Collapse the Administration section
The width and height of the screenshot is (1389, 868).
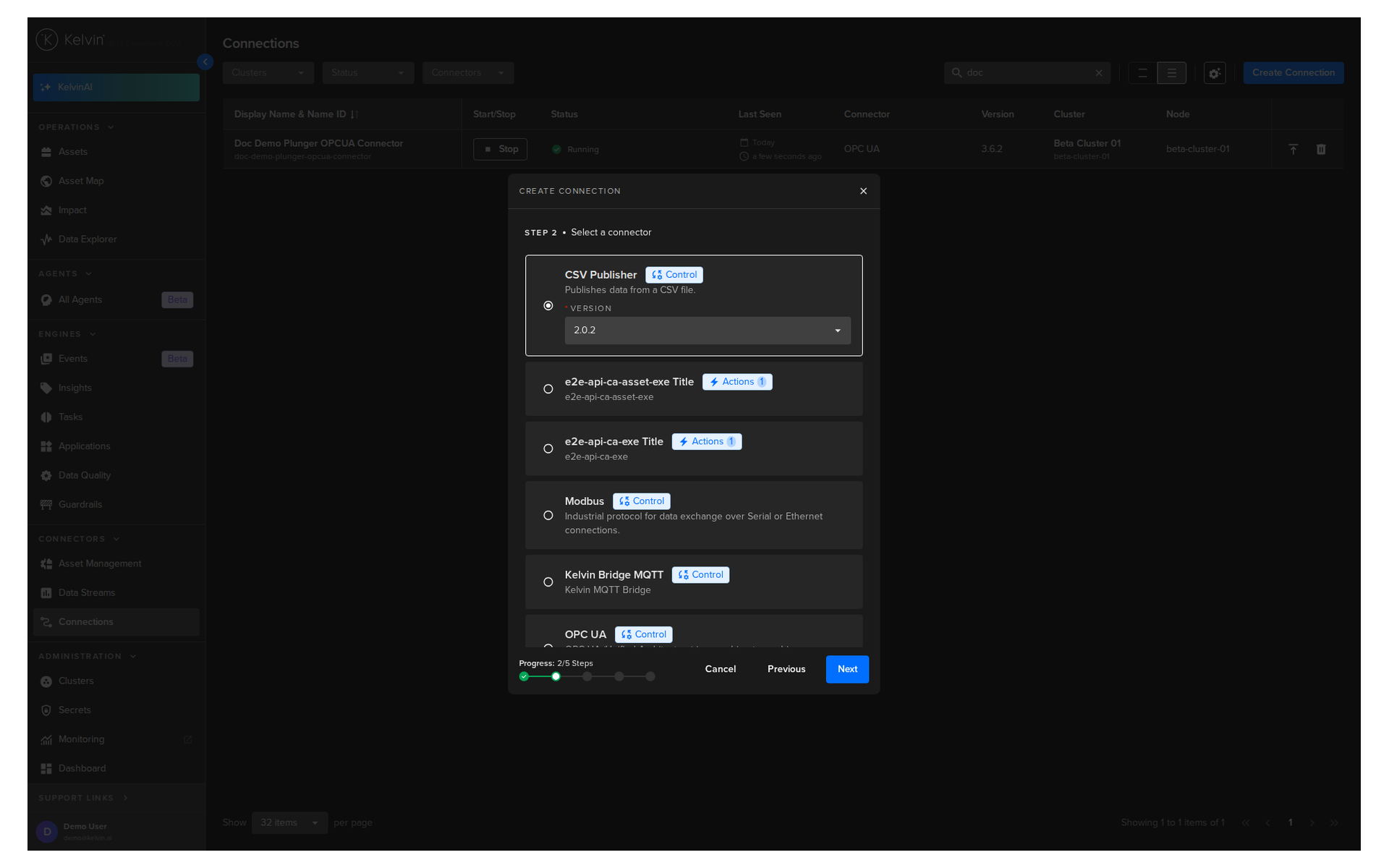point(88,656)
